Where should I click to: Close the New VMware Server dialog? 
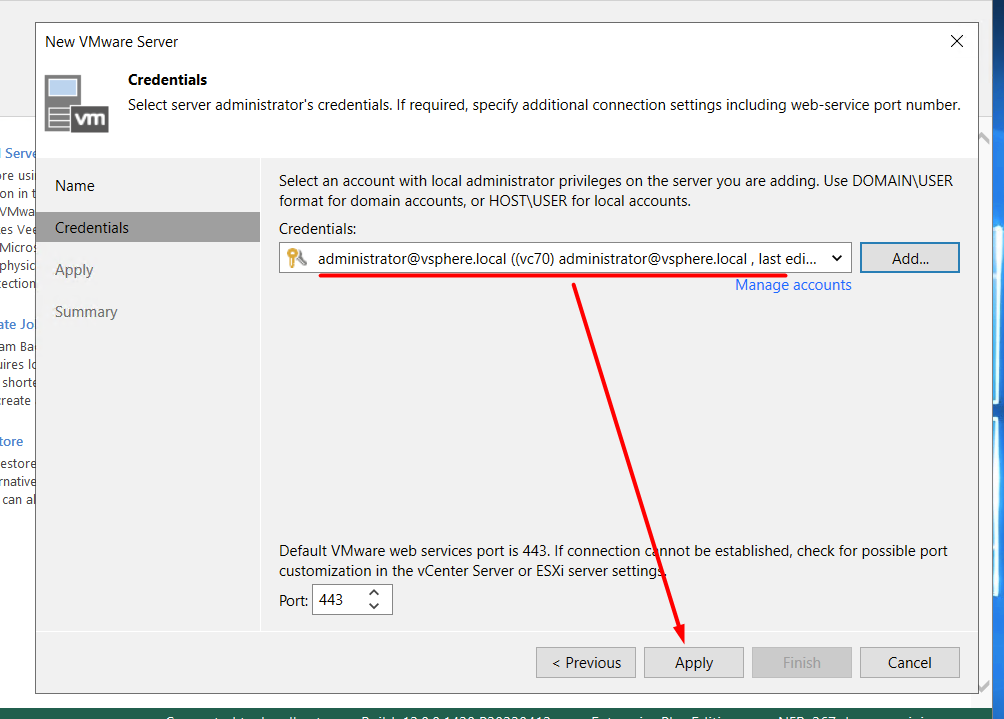[x=957, y=41]
